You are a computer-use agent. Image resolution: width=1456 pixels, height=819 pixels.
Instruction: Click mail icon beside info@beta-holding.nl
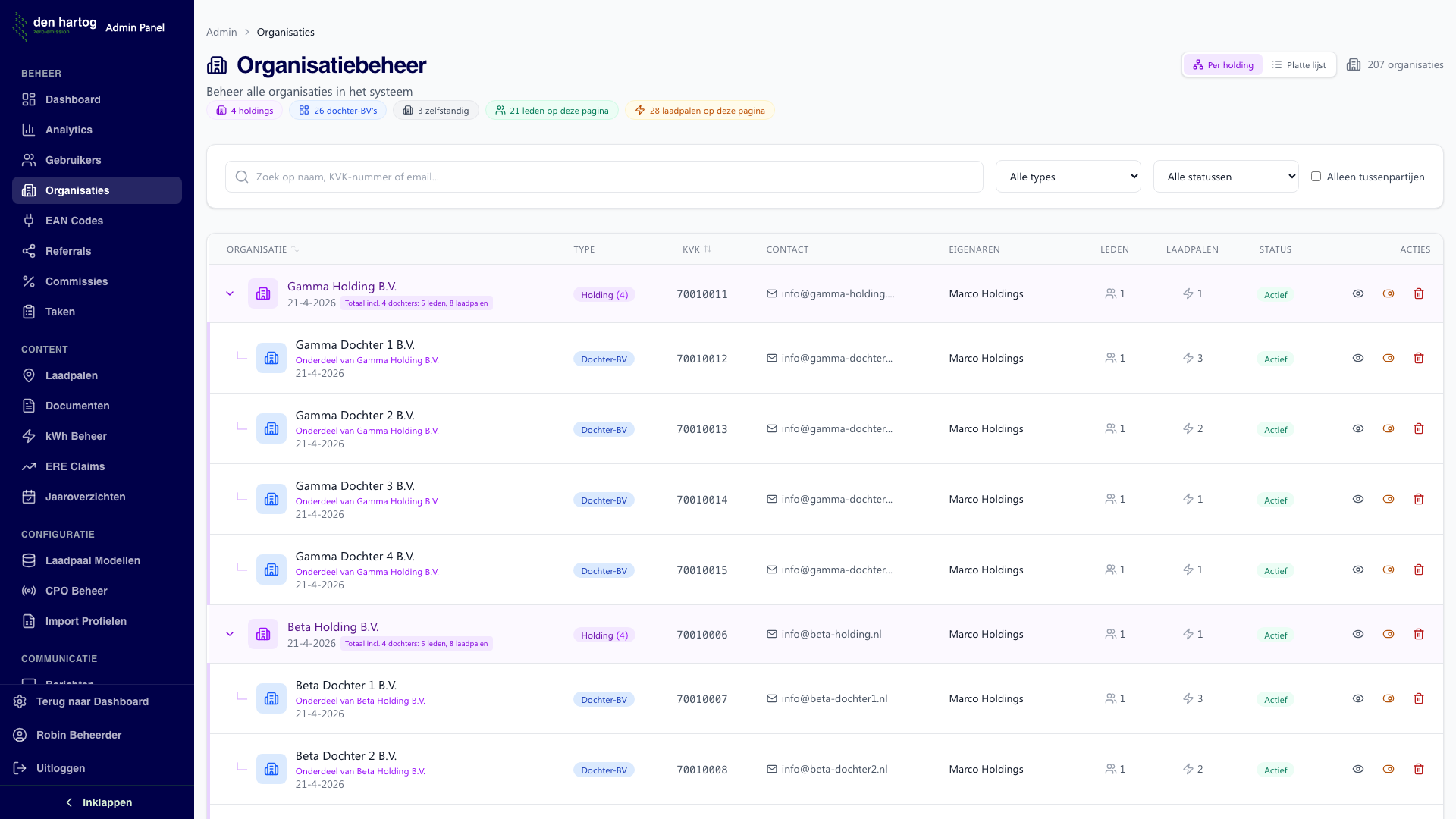point(771,634)
